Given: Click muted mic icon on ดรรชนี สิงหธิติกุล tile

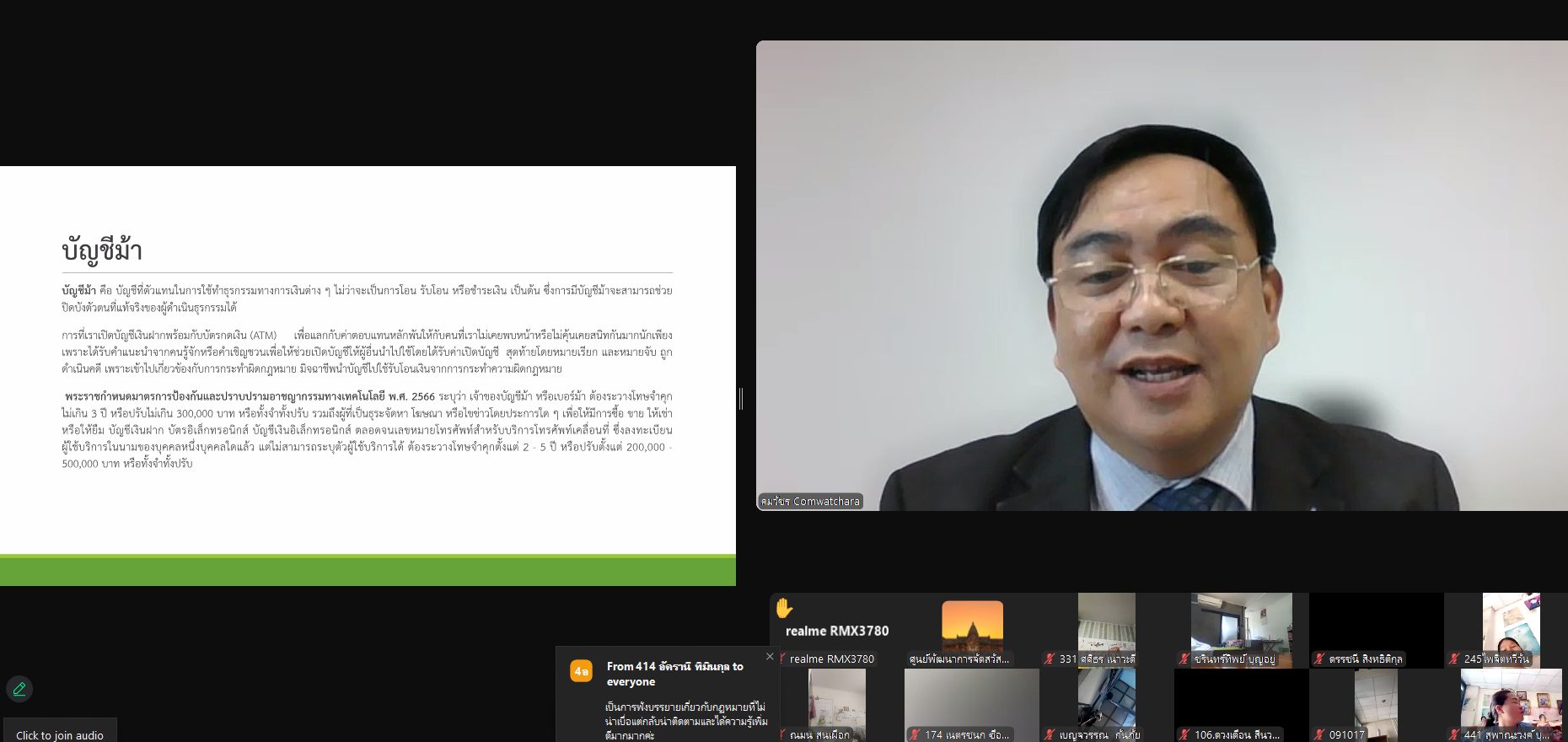Looking at the screenshot, I should (1319, 659).
